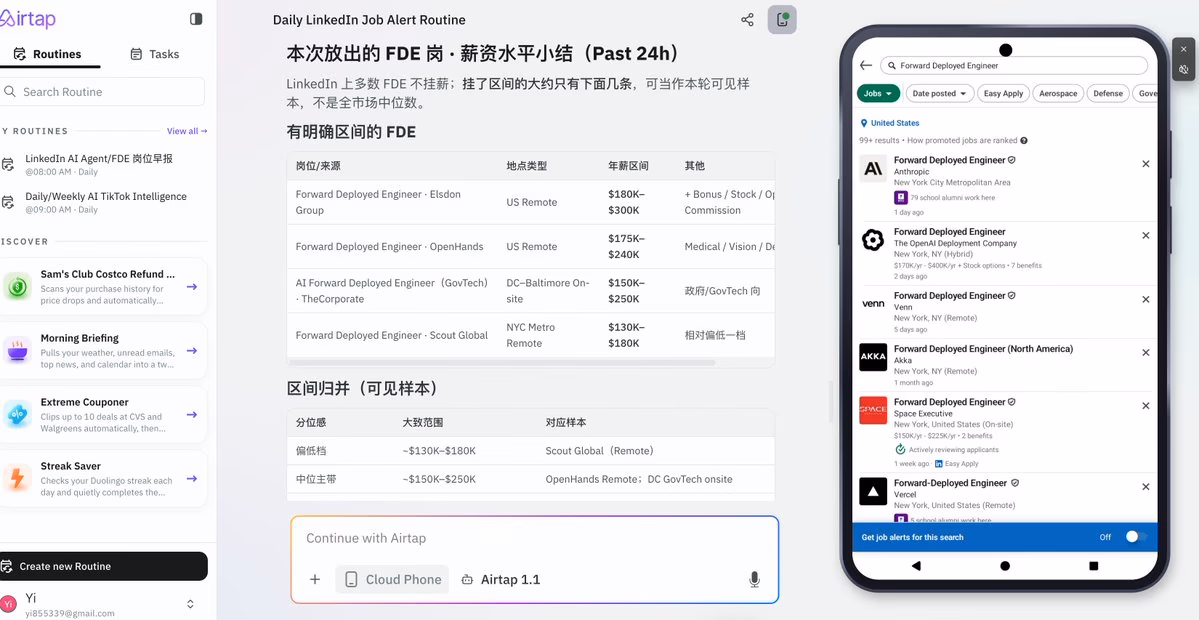1199x620 pixels.
Task: Open View all routines link
Action: click(x=187, y=131)
